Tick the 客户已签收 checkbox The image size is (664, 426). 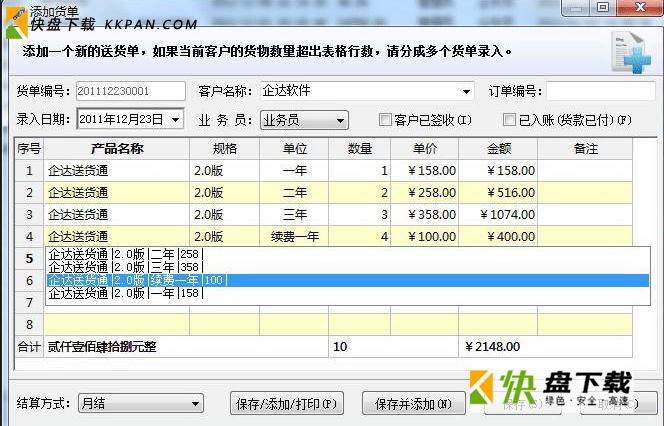385,120
